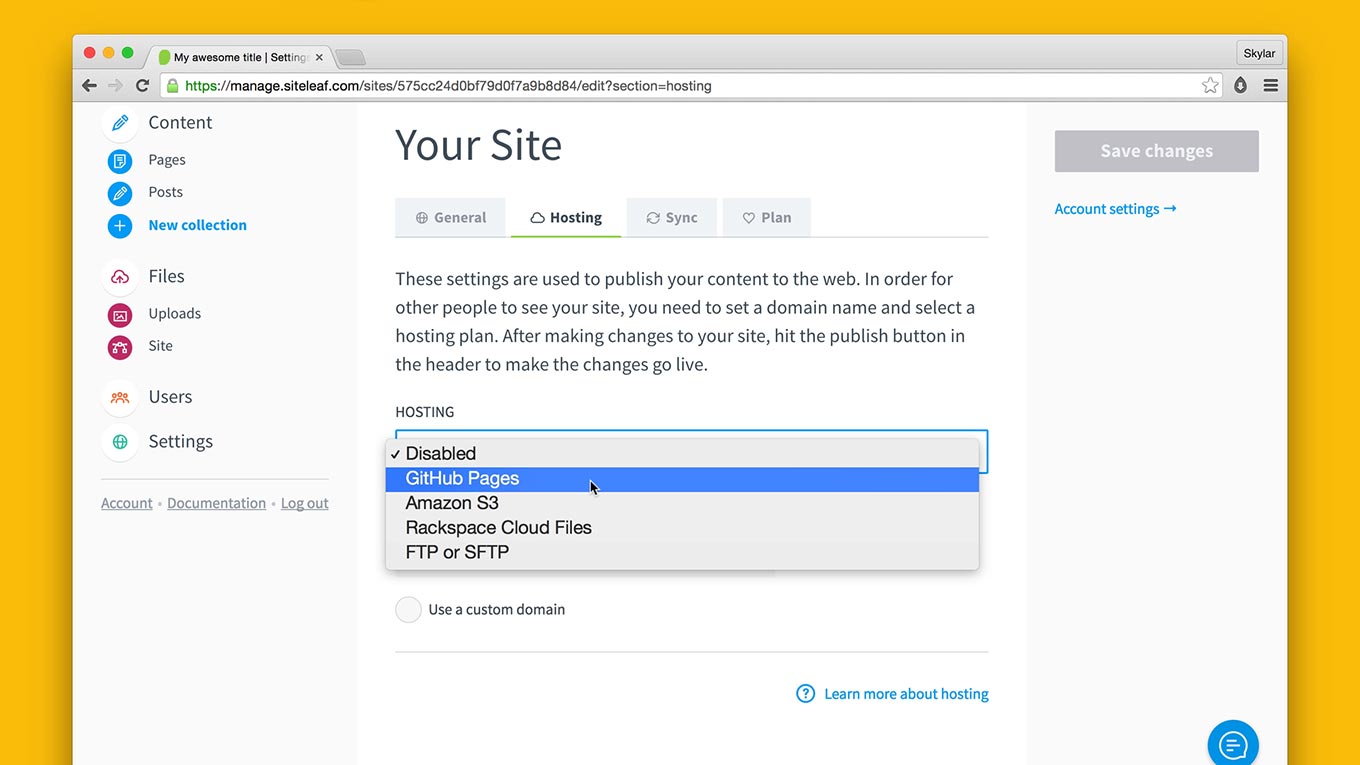1360x765 pixels.
Task: Select FTP or SFTP hosting option
Action: [x=682, y=552]
